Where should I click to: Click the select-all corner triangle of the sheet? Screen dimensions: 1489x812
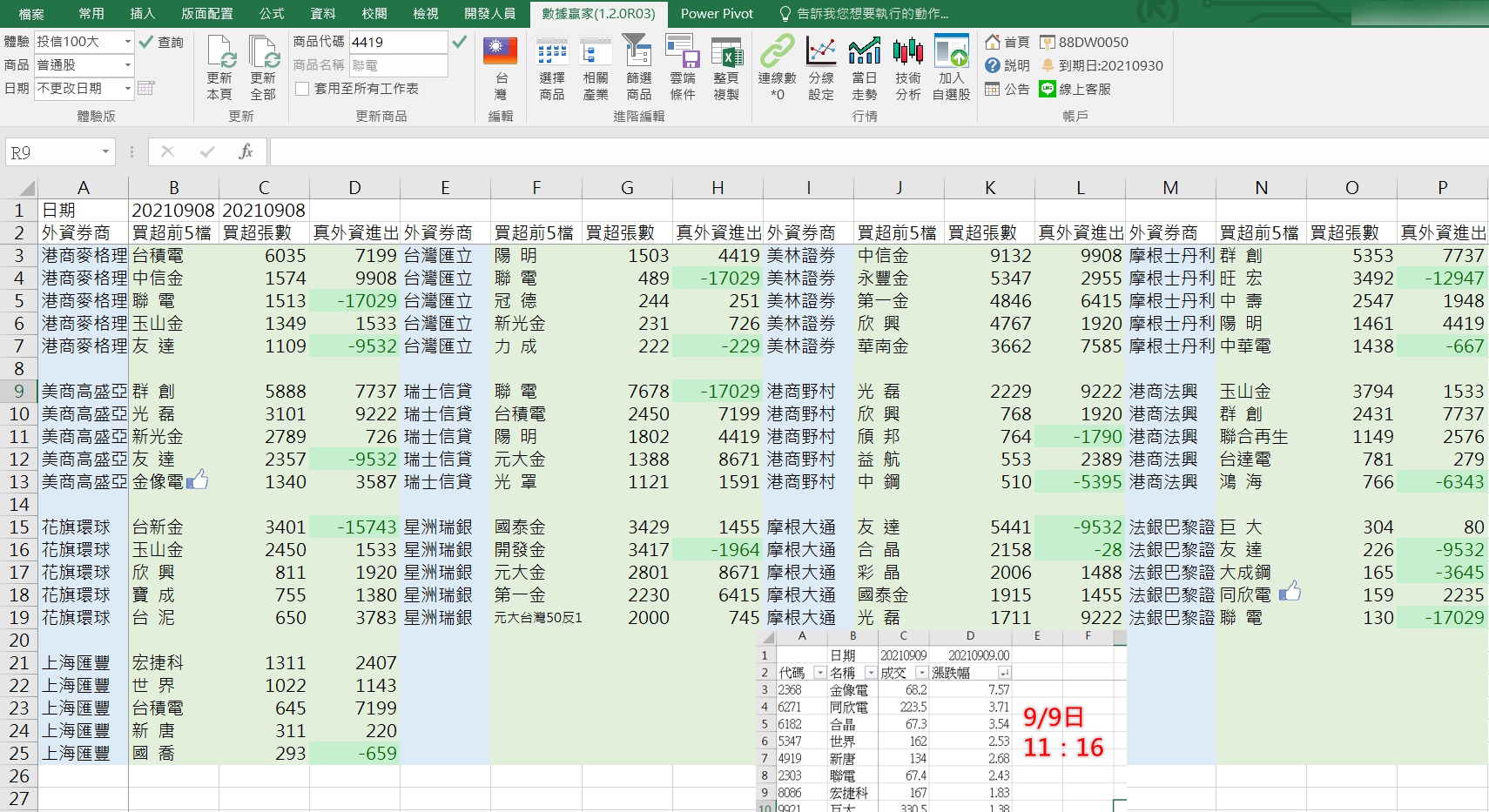pos(27,187)
